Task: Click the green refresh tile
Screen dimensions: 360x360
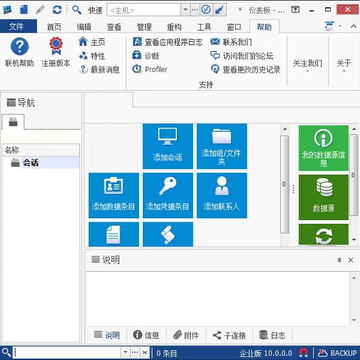Action: 323,235
